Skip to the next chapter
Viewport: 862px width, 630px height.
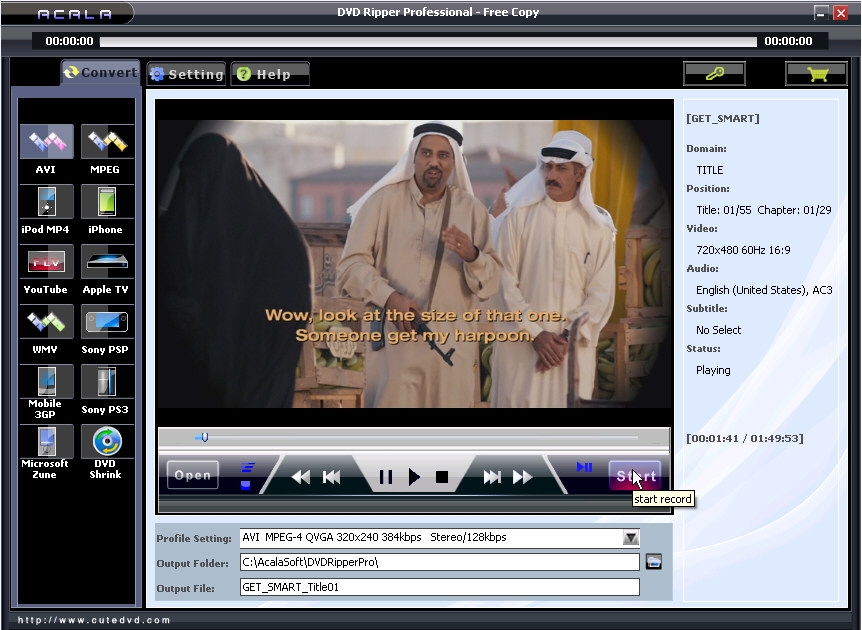(492, 477)
